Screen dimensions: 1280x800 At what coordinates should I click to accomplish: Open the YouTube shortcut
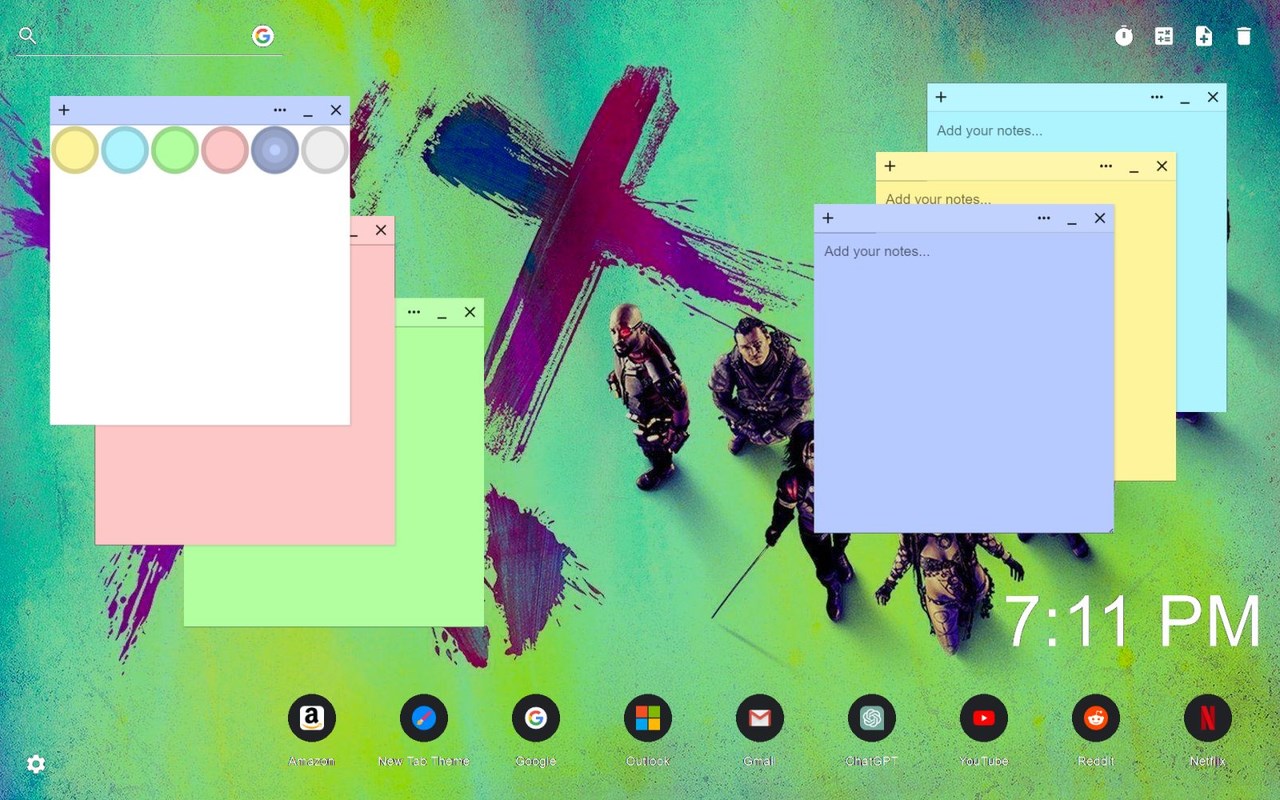point(984,718)
